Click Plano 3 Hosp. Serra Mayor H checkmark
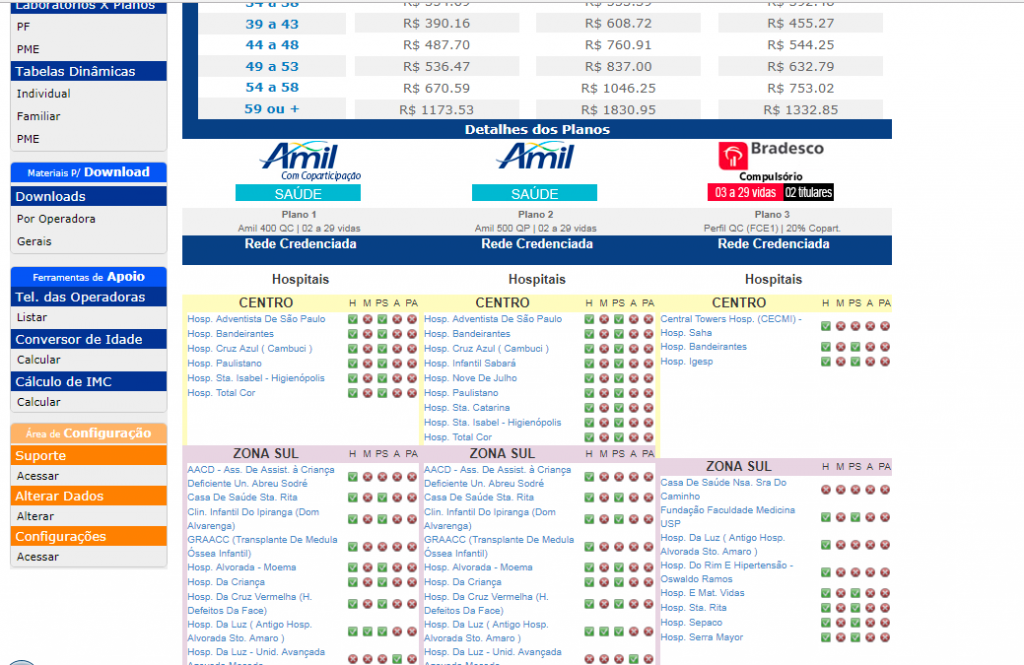Viewport: 1024px width, 665px height. (x=825, y=638)
